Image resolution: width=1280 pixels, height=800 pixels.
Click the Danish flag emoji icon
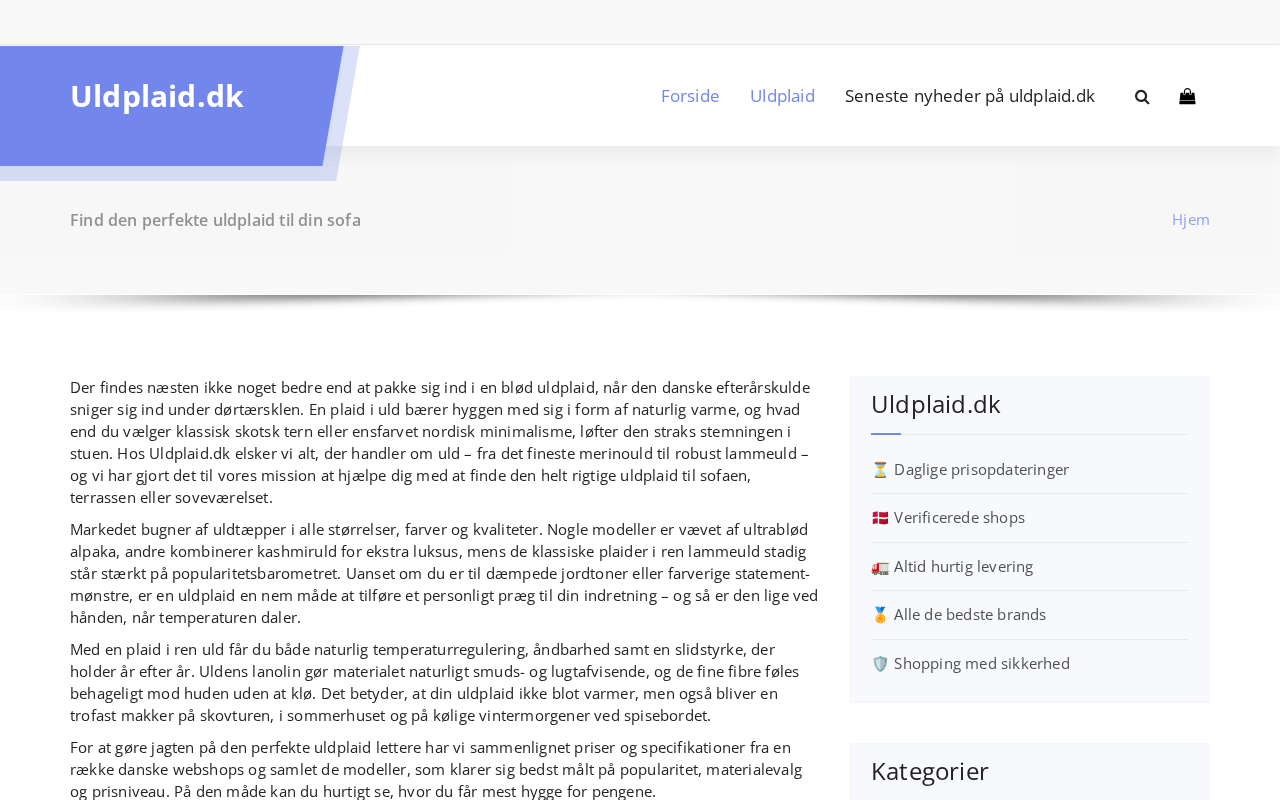point(880,518)
